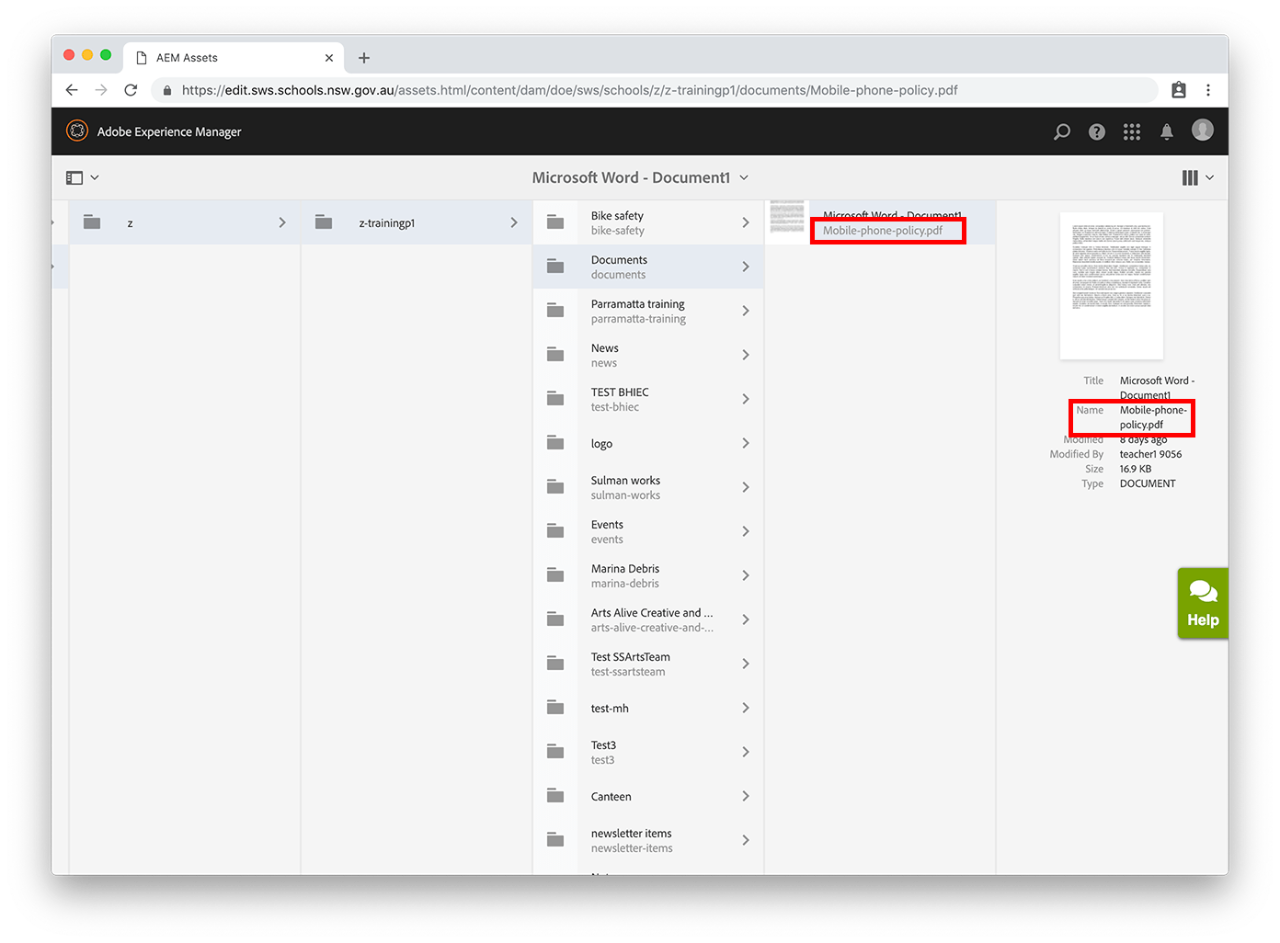The width and height of the screenshot is (1280, 943).
Task: Click the Parramatta training folder icon
Action: coord(555,311)
